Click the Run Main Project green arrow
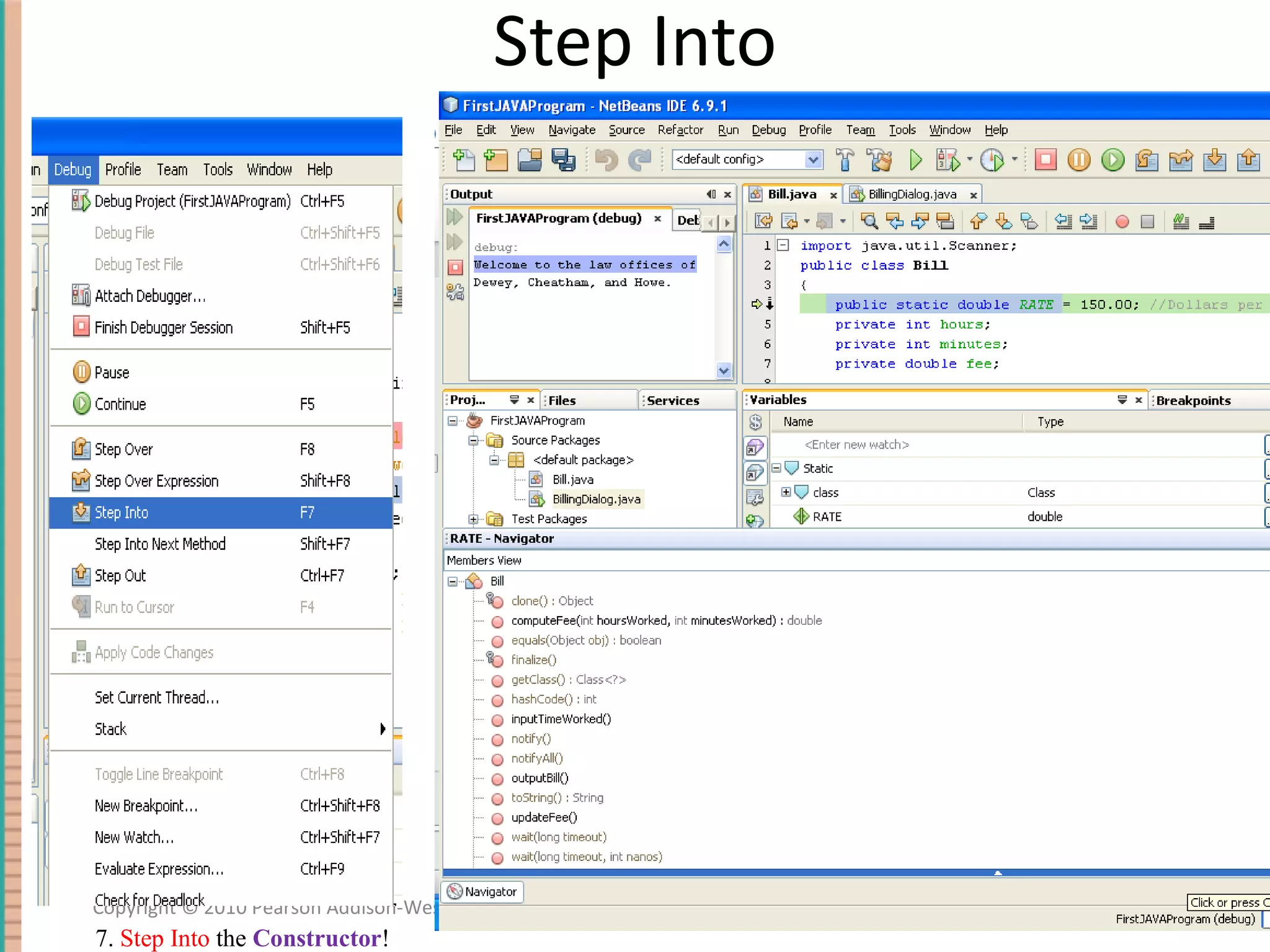Screen dimensions: 1270x952 [x=915, y=160]
